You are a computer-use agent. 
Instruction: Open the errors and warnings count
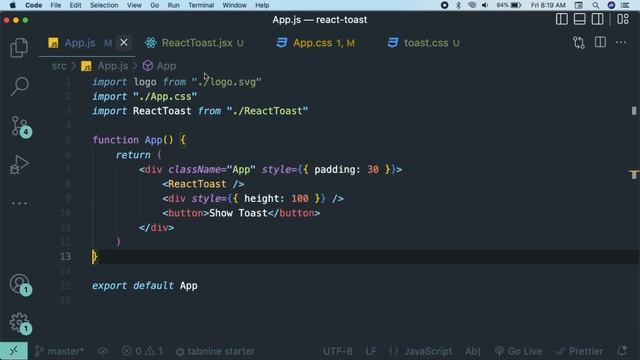coord(142,351)
